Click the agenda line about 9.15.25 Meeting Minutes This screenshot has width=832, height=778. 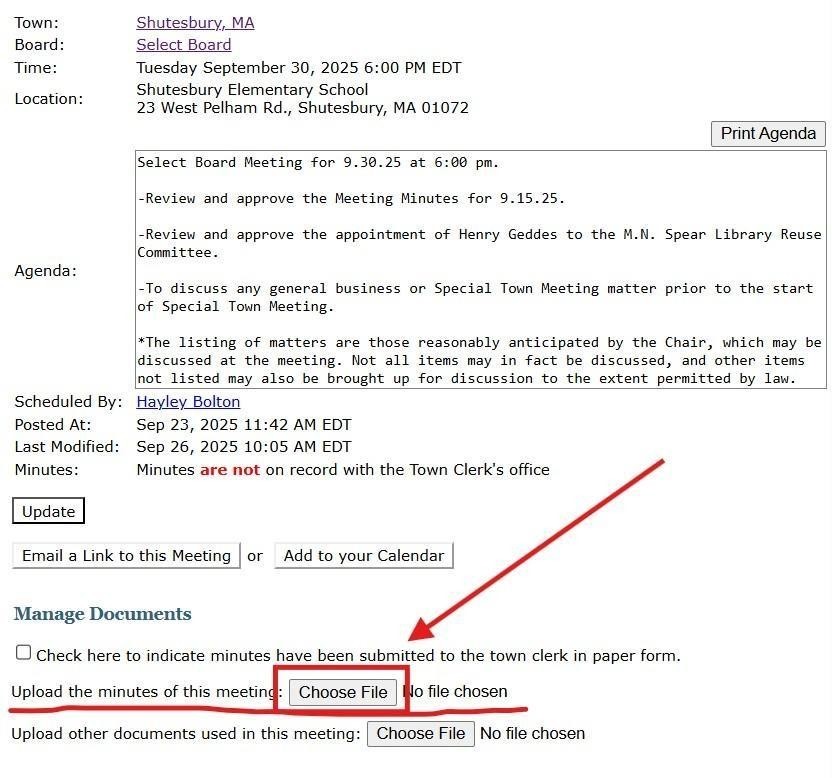[x=350, y=198]
